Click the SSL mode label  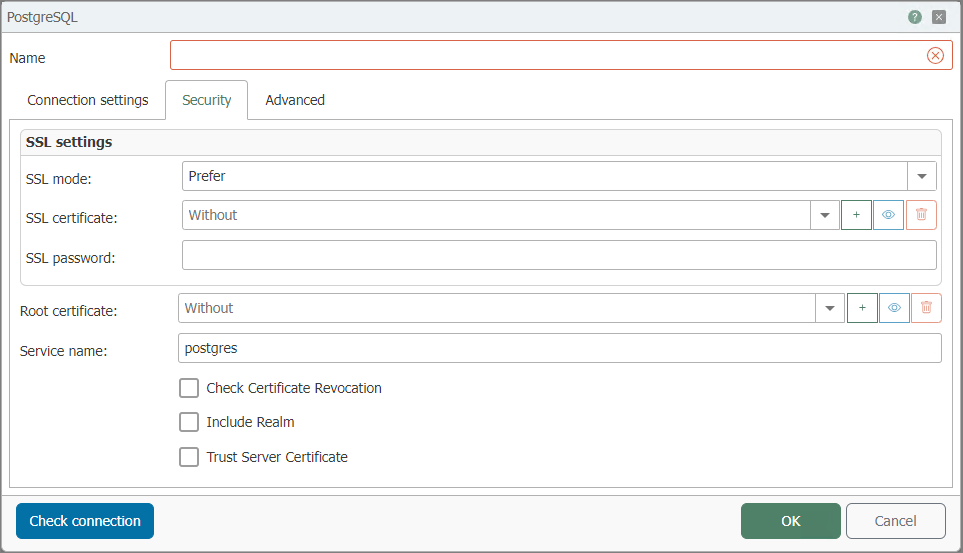pos(58,179)
